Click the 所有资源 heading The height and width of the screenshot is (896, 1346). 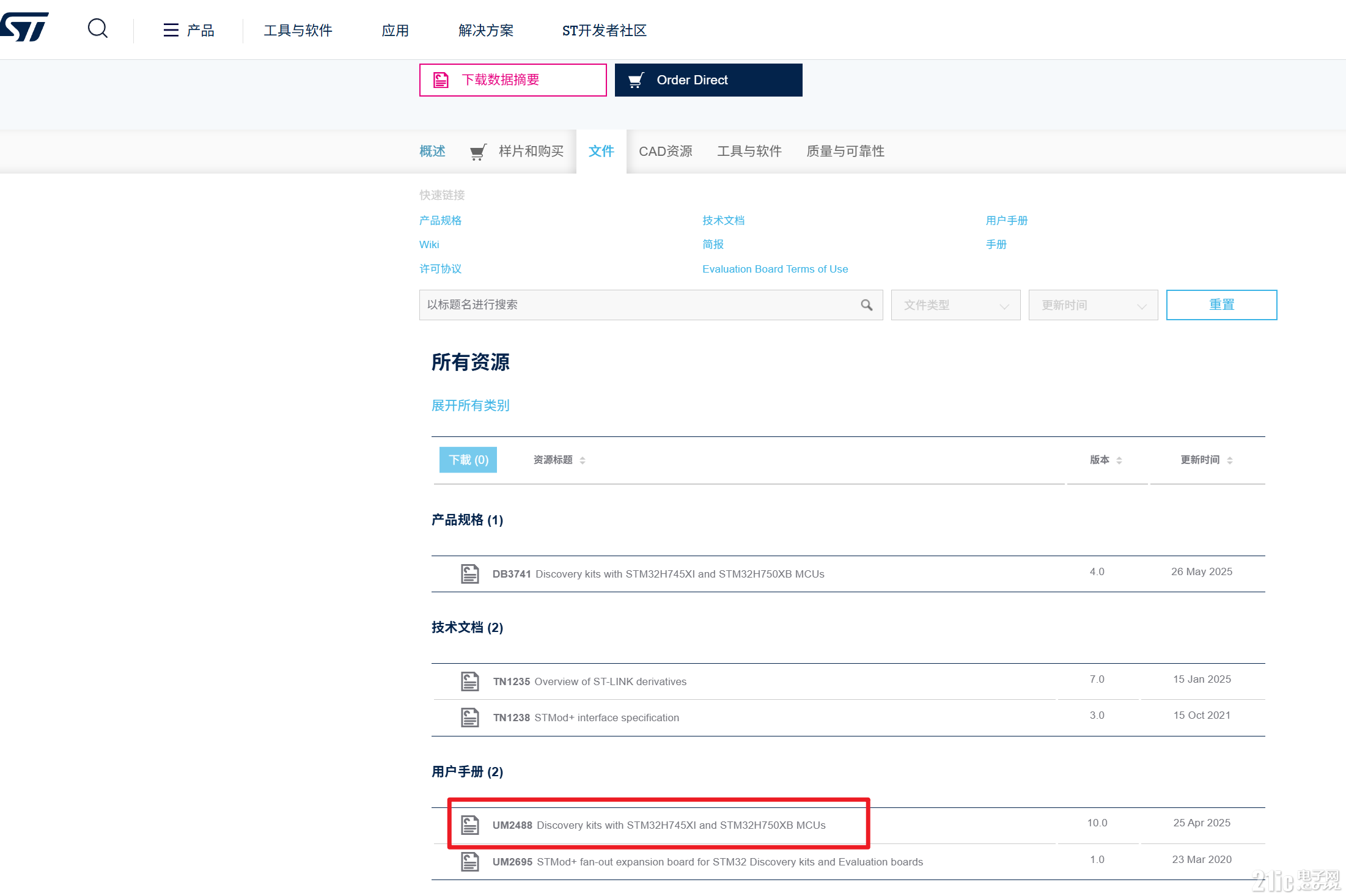[471, 362]
